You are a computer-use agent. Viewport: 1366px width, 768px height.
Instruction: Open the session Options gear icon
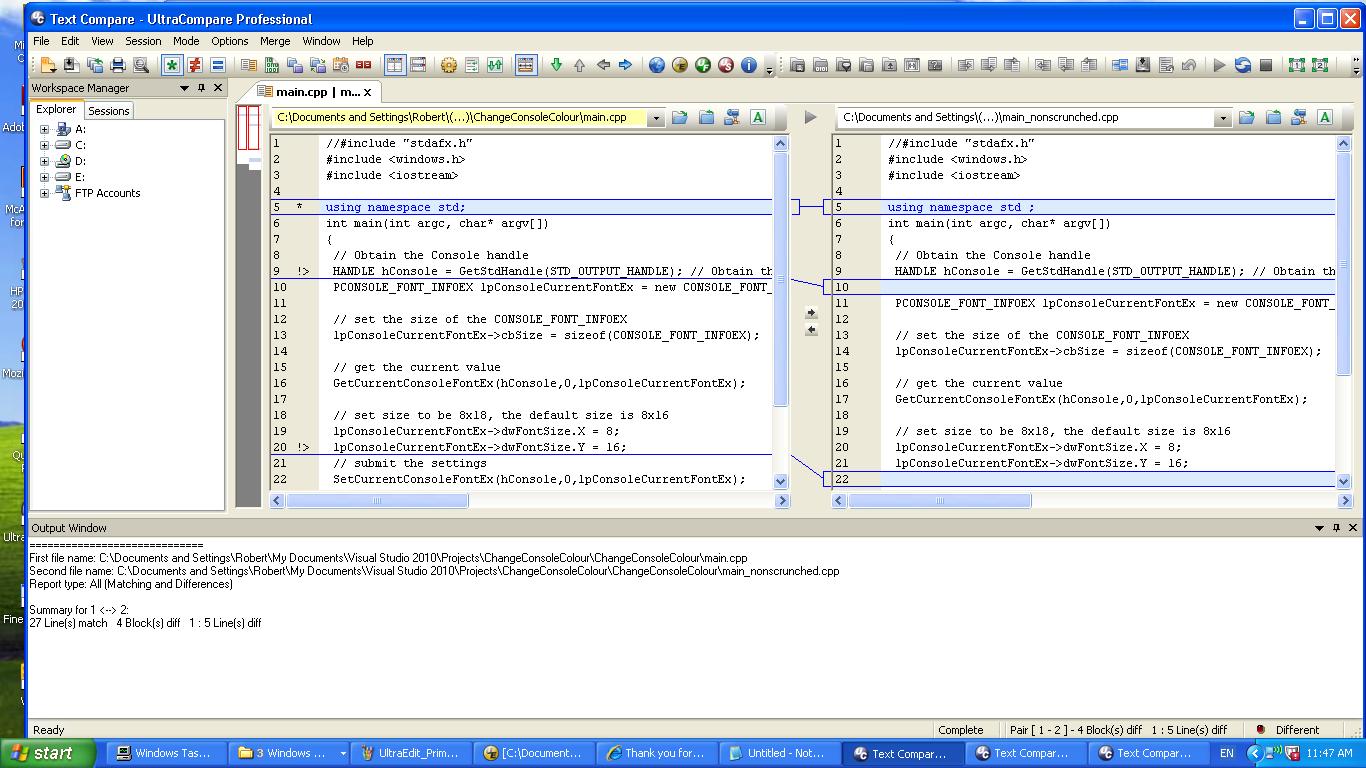(447, 65)
